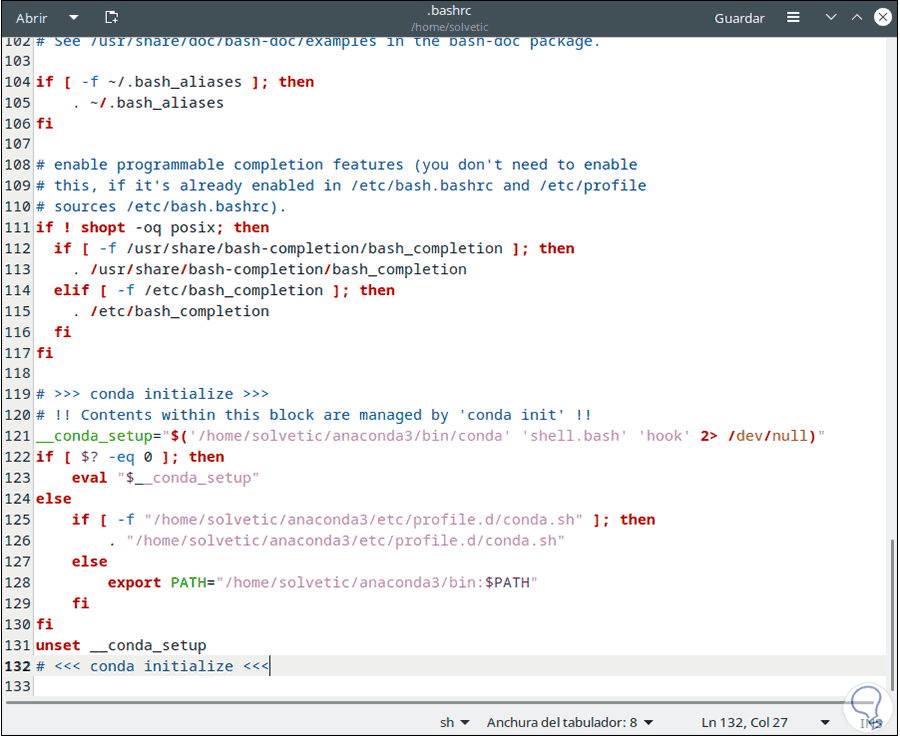Close the .bashrc editor window
Image resolution: width=900 pixels, height=736 pixels.
(x=883, y=17)
